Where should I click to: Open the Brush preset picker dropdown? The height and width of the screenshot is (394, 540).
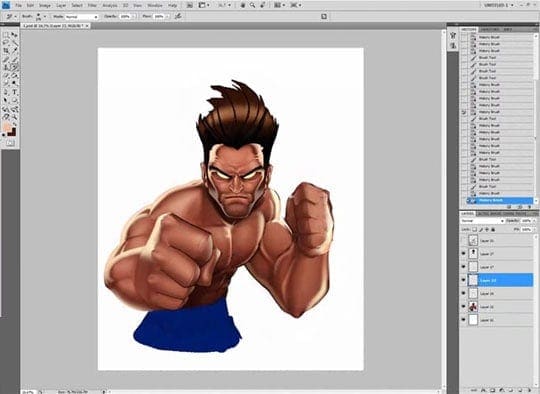pos(45,16)
